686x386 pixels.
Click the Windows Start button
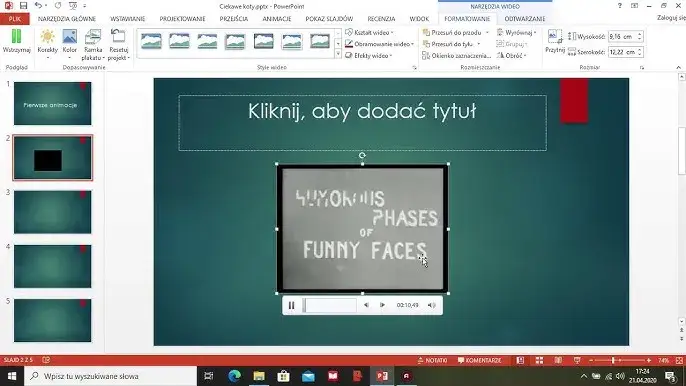[12, 376]
